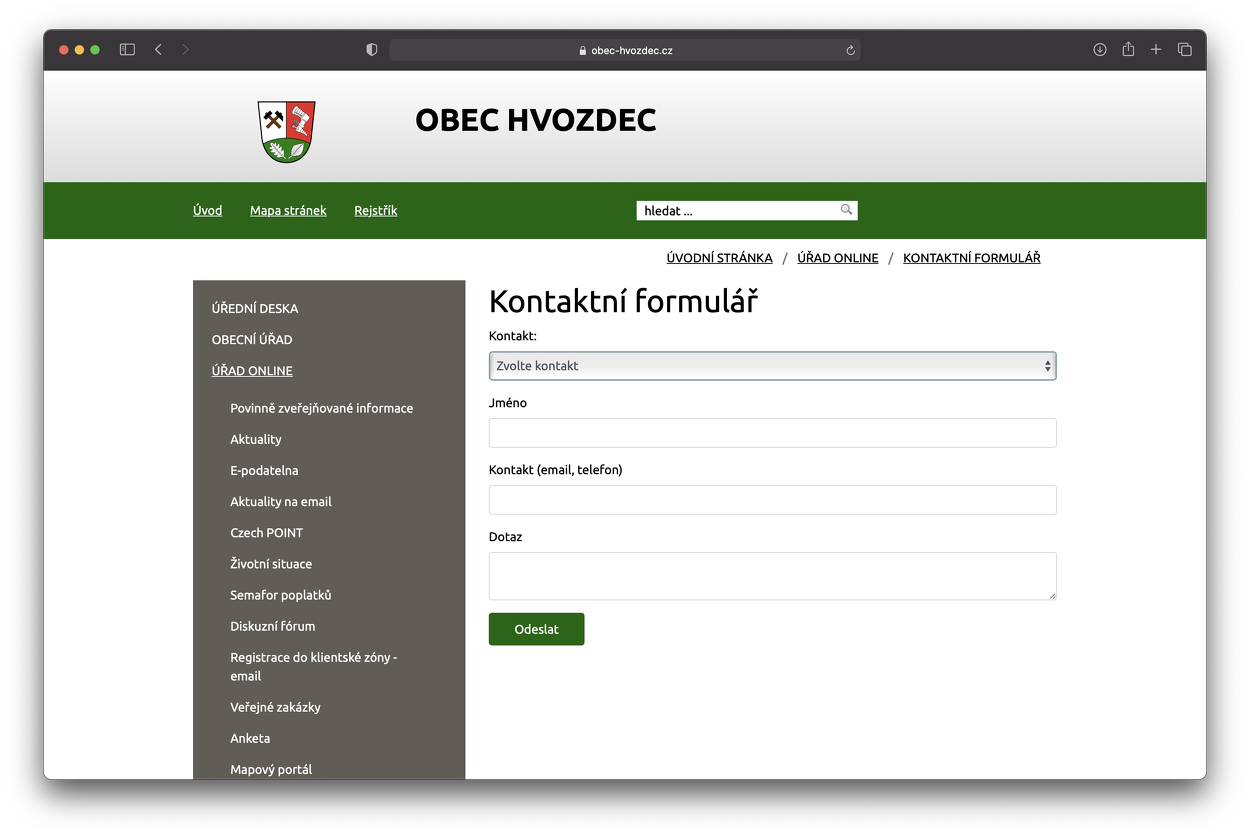Toggle the Safari sidebar icon

click(x=127, y=49)
